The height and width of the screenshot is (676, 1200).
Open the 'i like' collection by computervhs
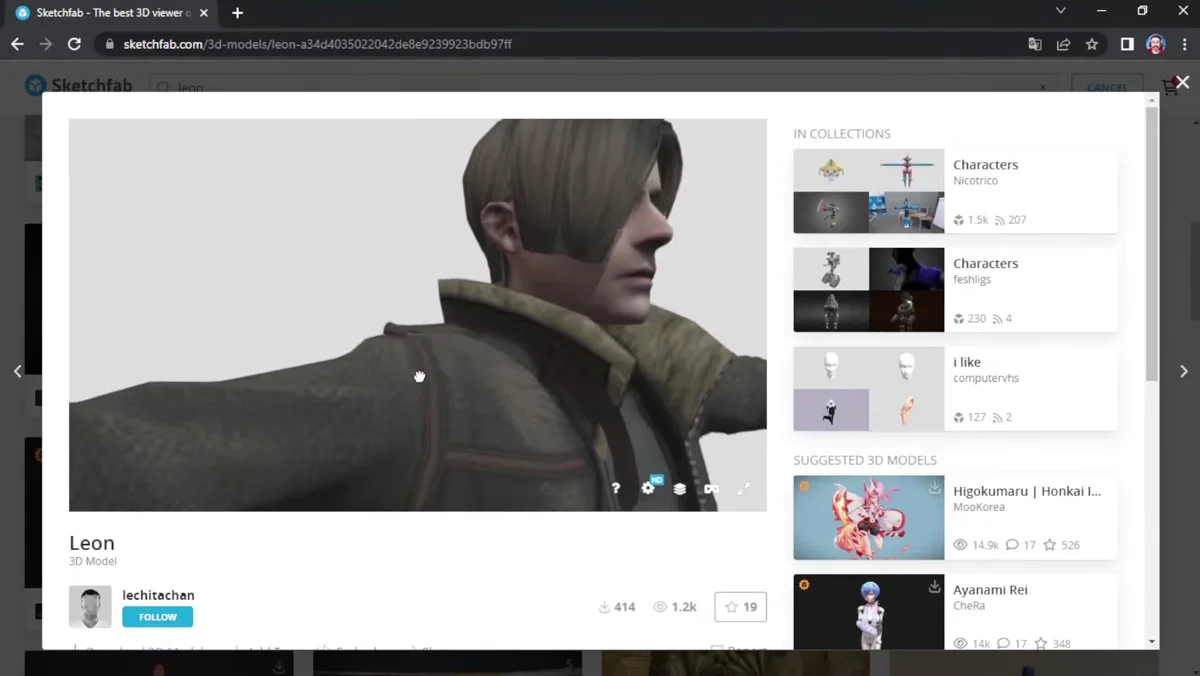[967, 363]
